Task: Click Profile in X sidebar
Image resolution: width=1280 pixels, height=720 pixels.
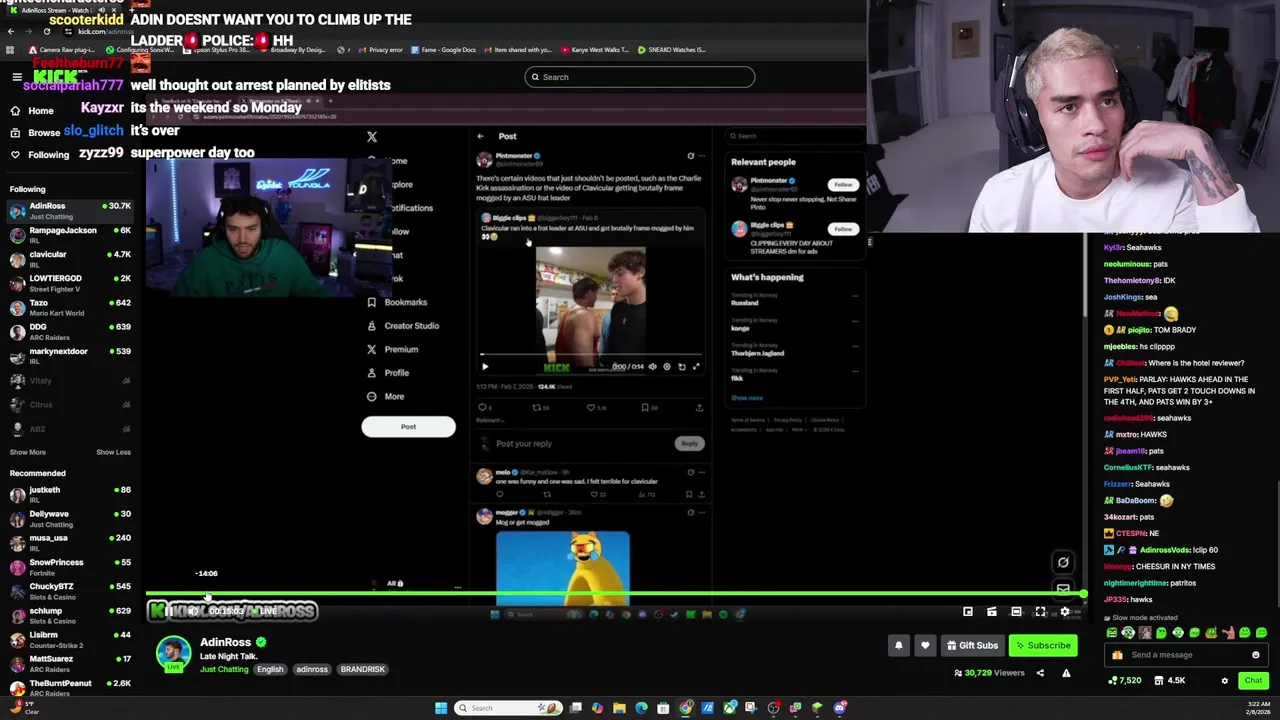Action: point(387,373)
